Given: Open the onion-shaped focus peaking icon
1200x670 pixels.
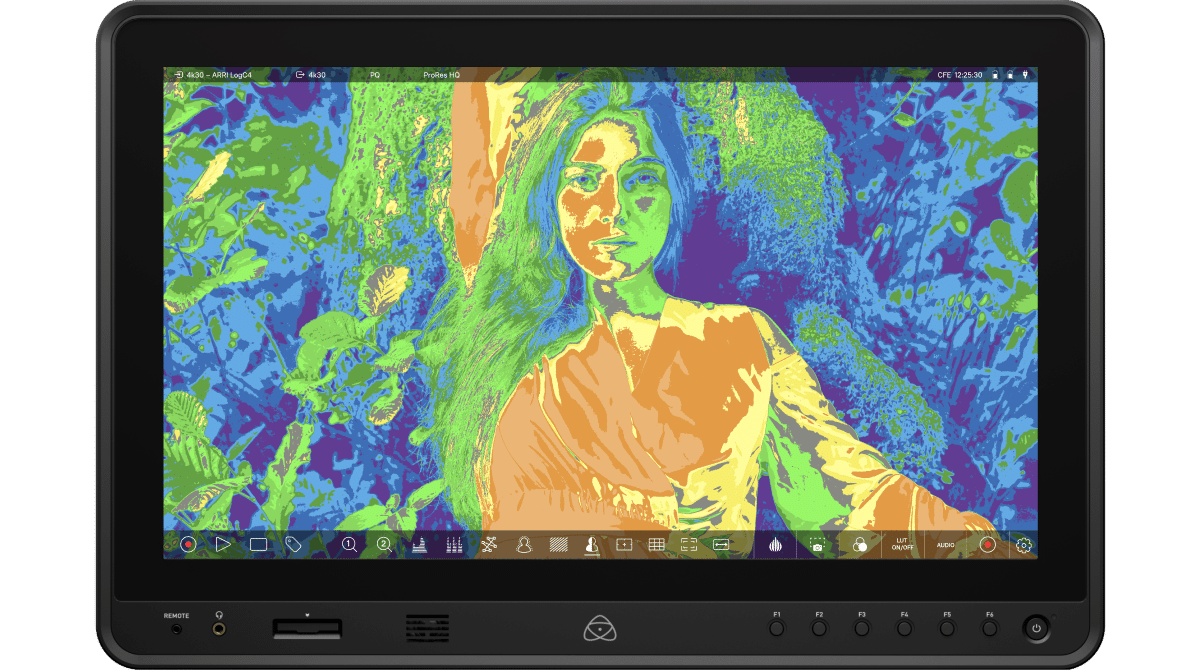Looking at the screenshot, I should [x=775, y=545].
